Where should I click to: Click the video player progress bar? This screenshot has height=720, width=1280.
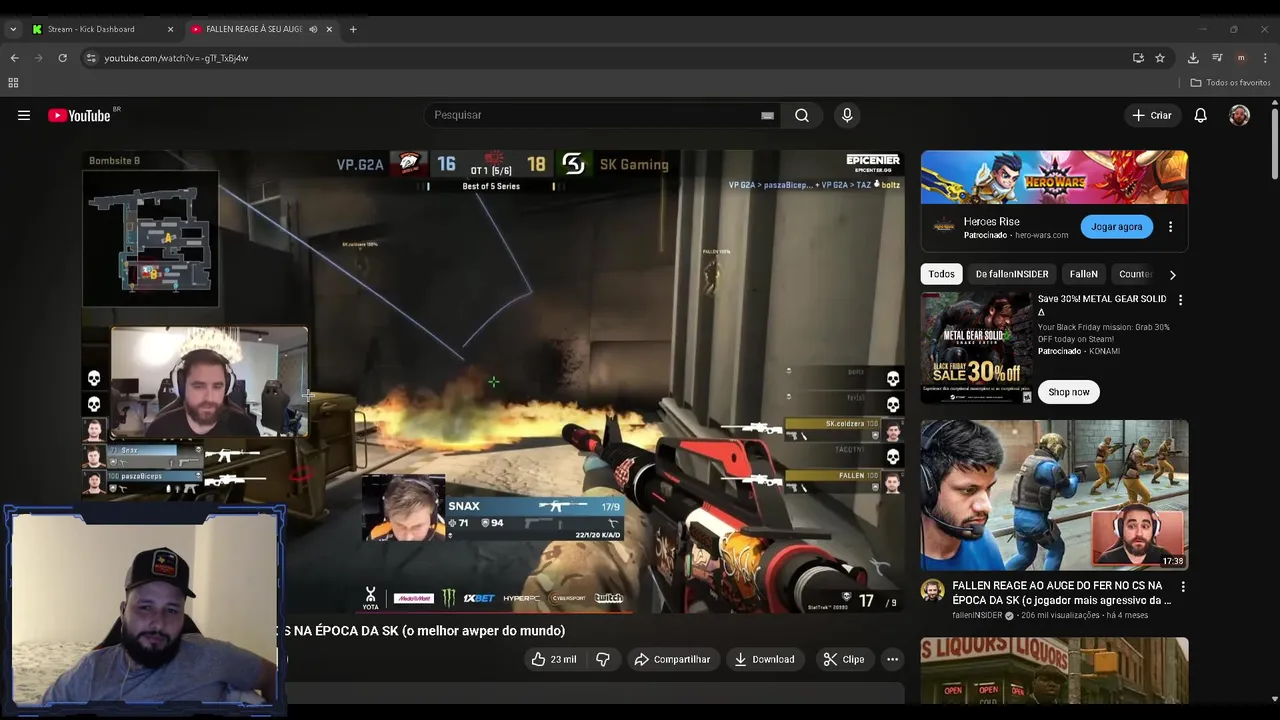pos(494,612)
